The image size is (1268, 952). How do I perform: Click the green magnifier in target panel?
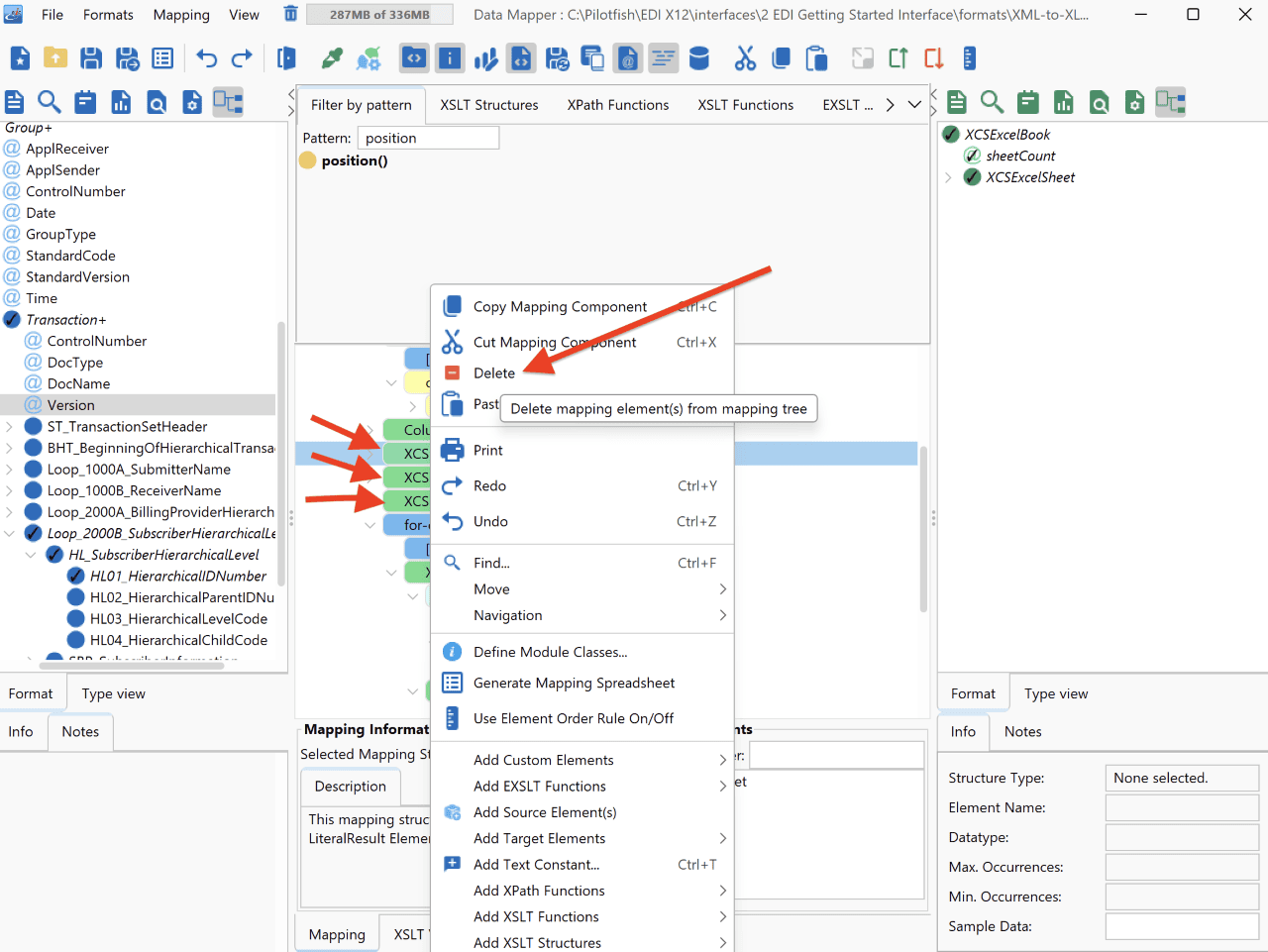point(992,102)
